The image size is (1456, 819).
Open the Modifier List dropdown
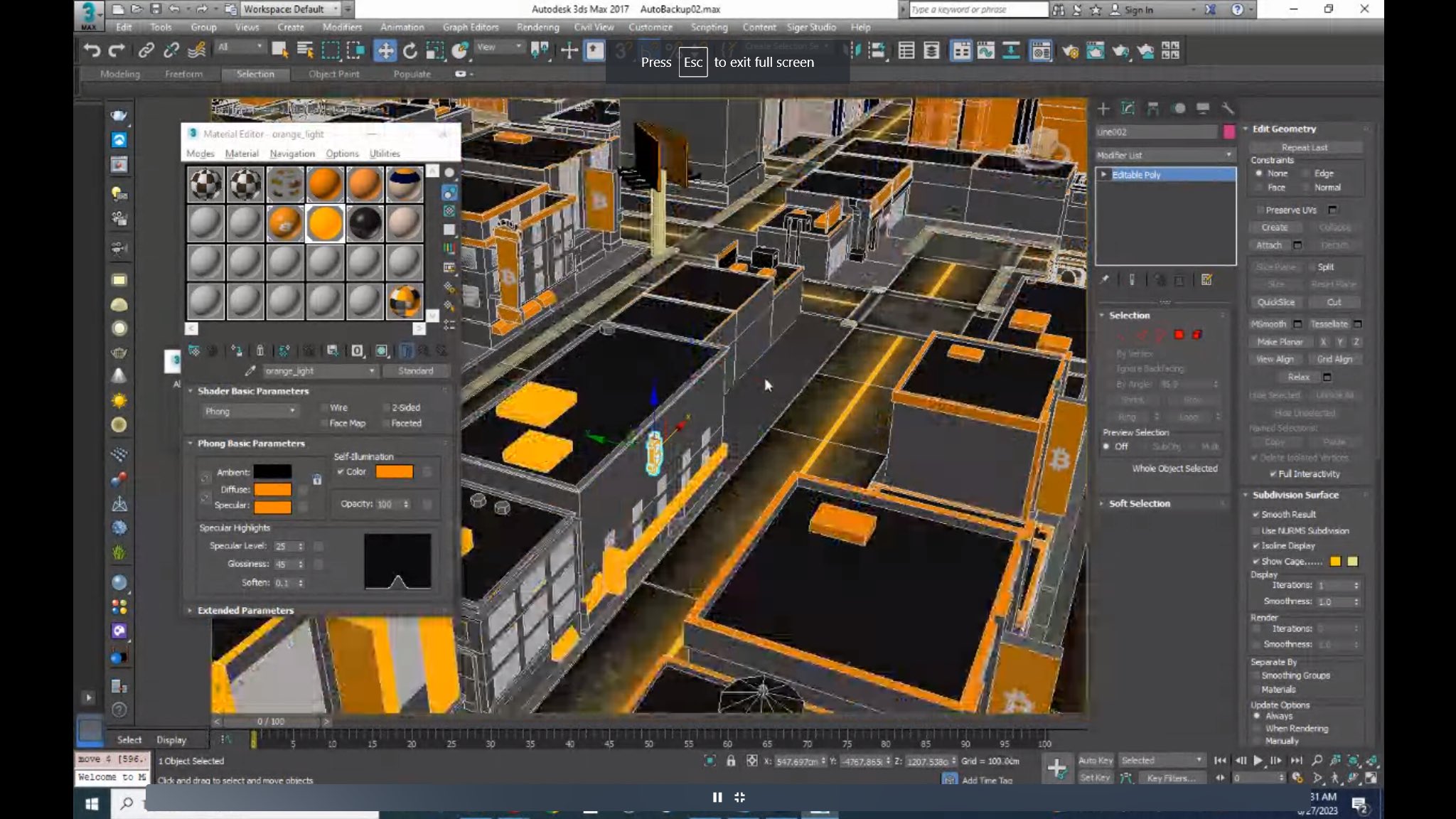pos(1165,155)
